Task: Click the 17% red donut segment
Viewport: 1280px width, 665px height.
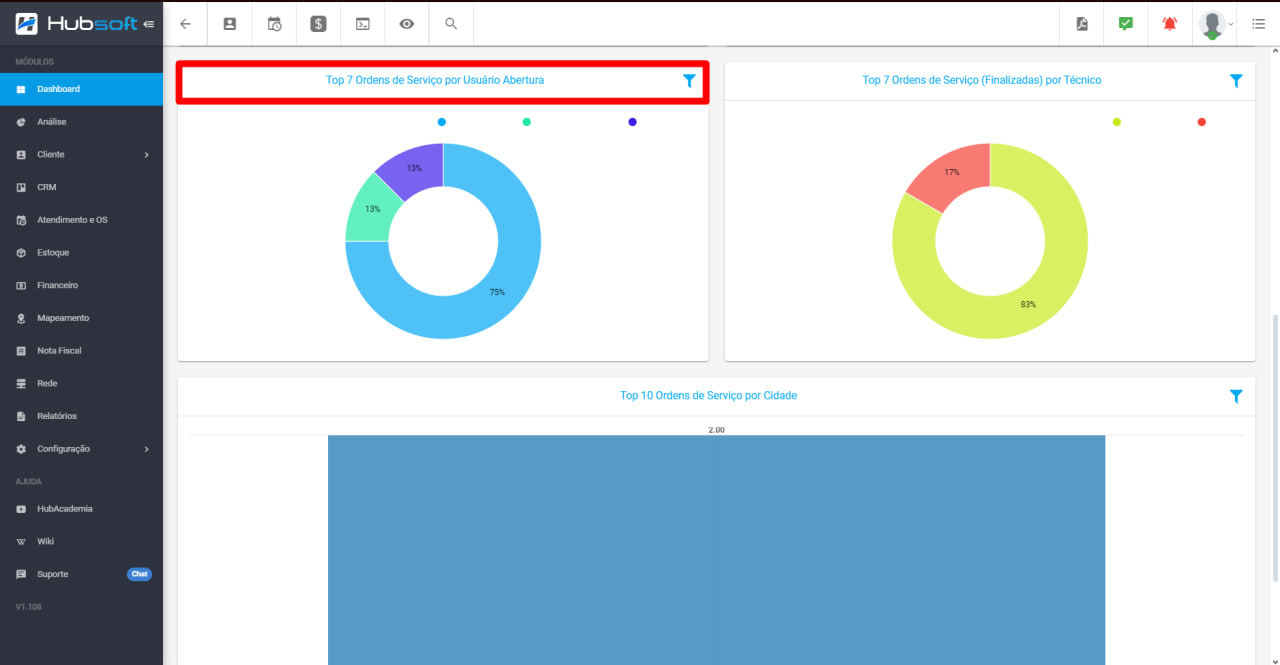Action: click(x=952, y=172)
